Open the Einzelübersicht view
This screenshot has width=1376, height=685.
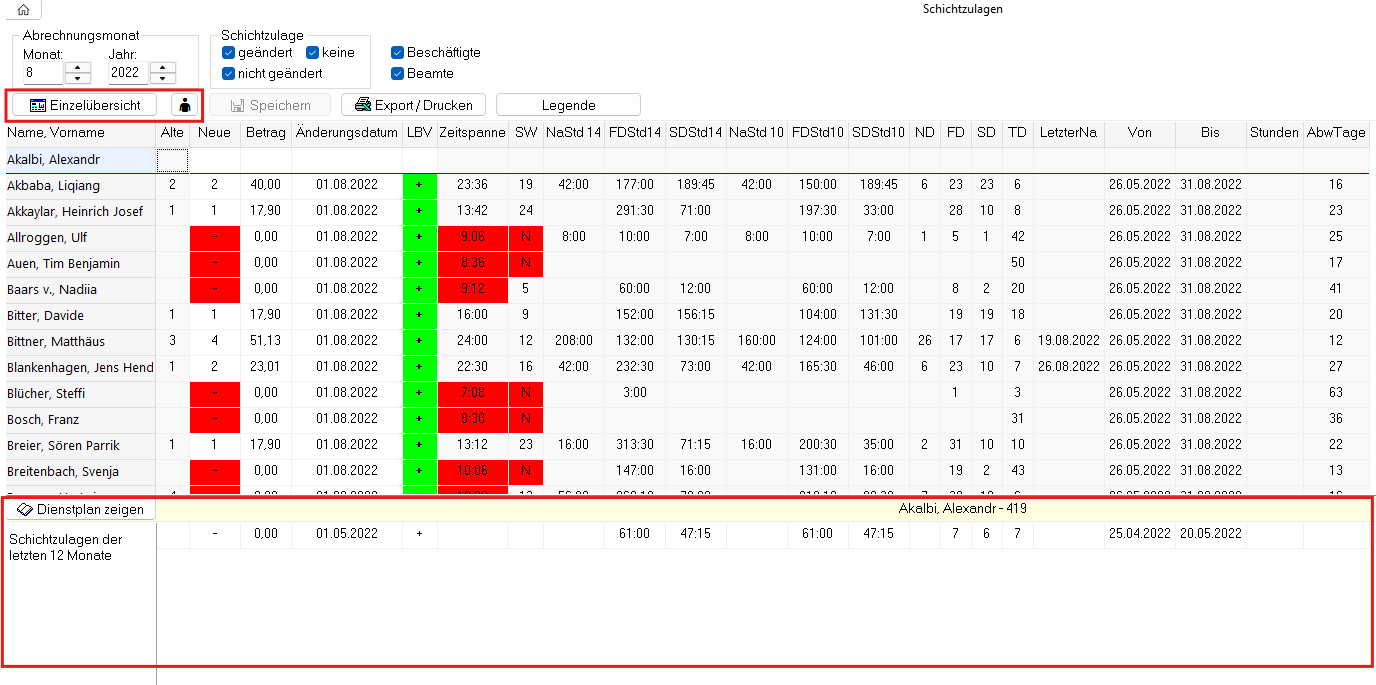(x=85, y=105)
